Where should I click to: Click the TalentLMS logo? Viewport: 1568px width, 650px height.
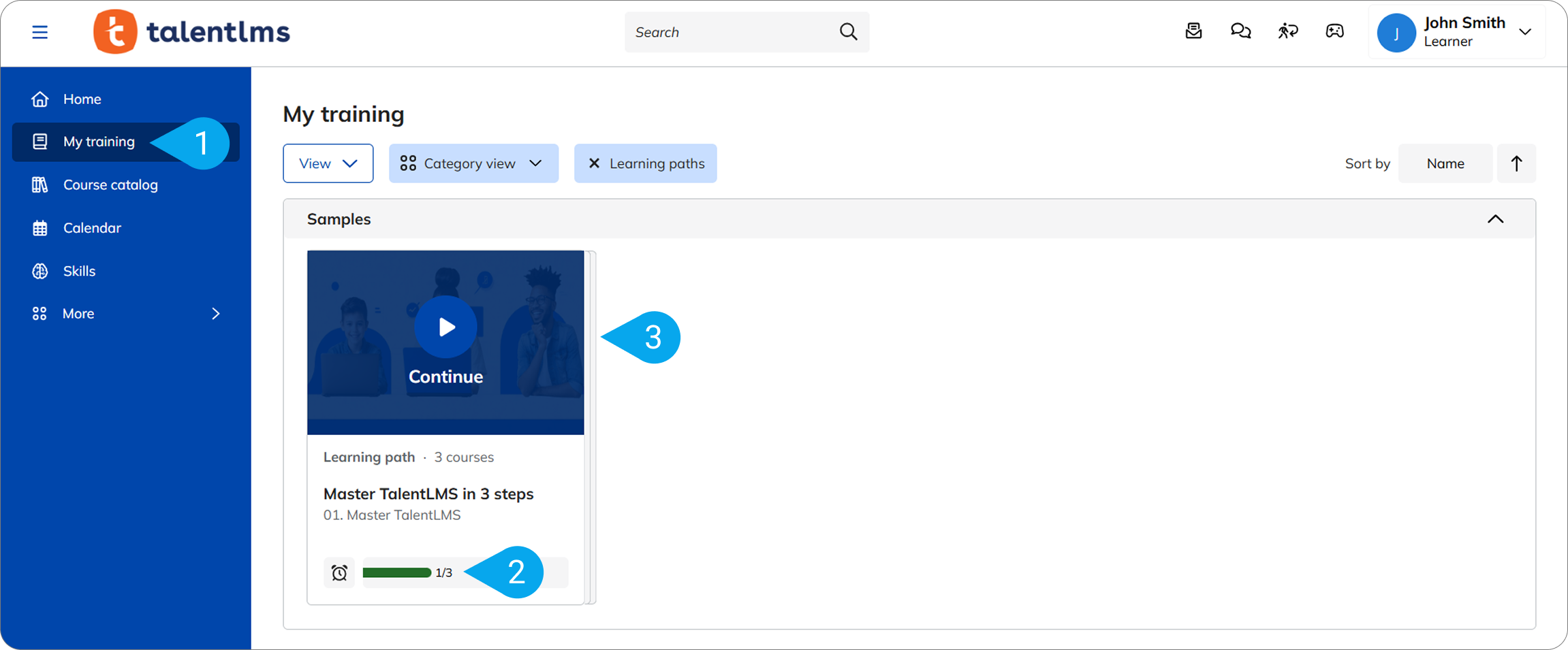pos(192,32)
